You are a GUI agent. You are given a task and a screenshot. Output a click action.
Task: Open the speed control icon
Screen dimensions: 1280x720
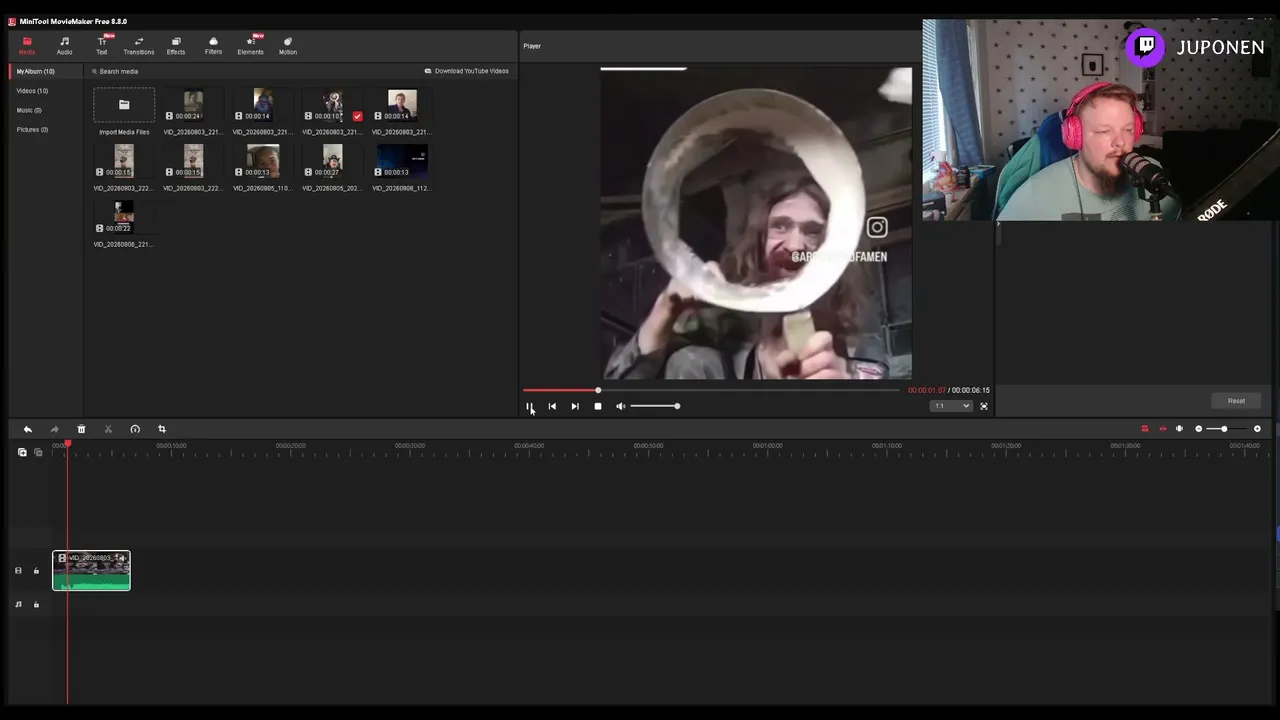click(135, 429)
